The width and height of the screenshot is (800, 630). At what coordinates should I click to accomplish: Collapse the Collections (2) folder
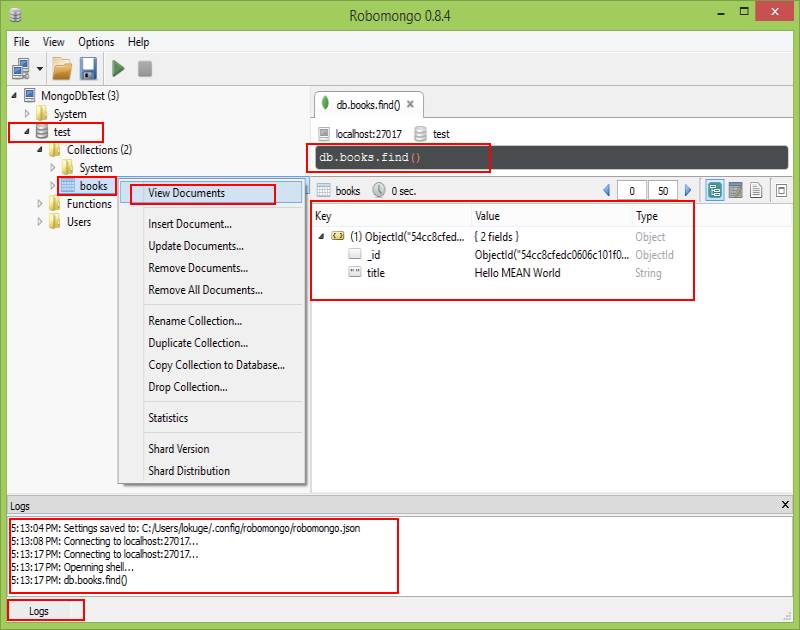(x=40, y=149)
